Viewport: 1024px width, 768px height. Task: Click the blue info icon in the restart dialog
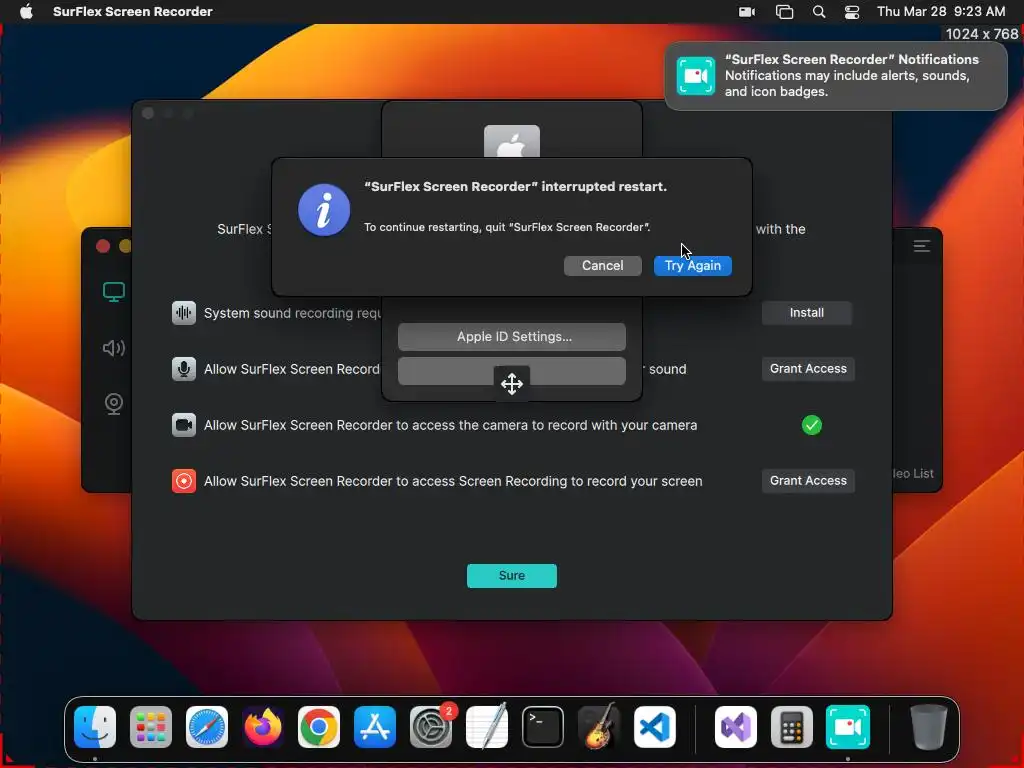pyautogui.click(x=324, y=210)
